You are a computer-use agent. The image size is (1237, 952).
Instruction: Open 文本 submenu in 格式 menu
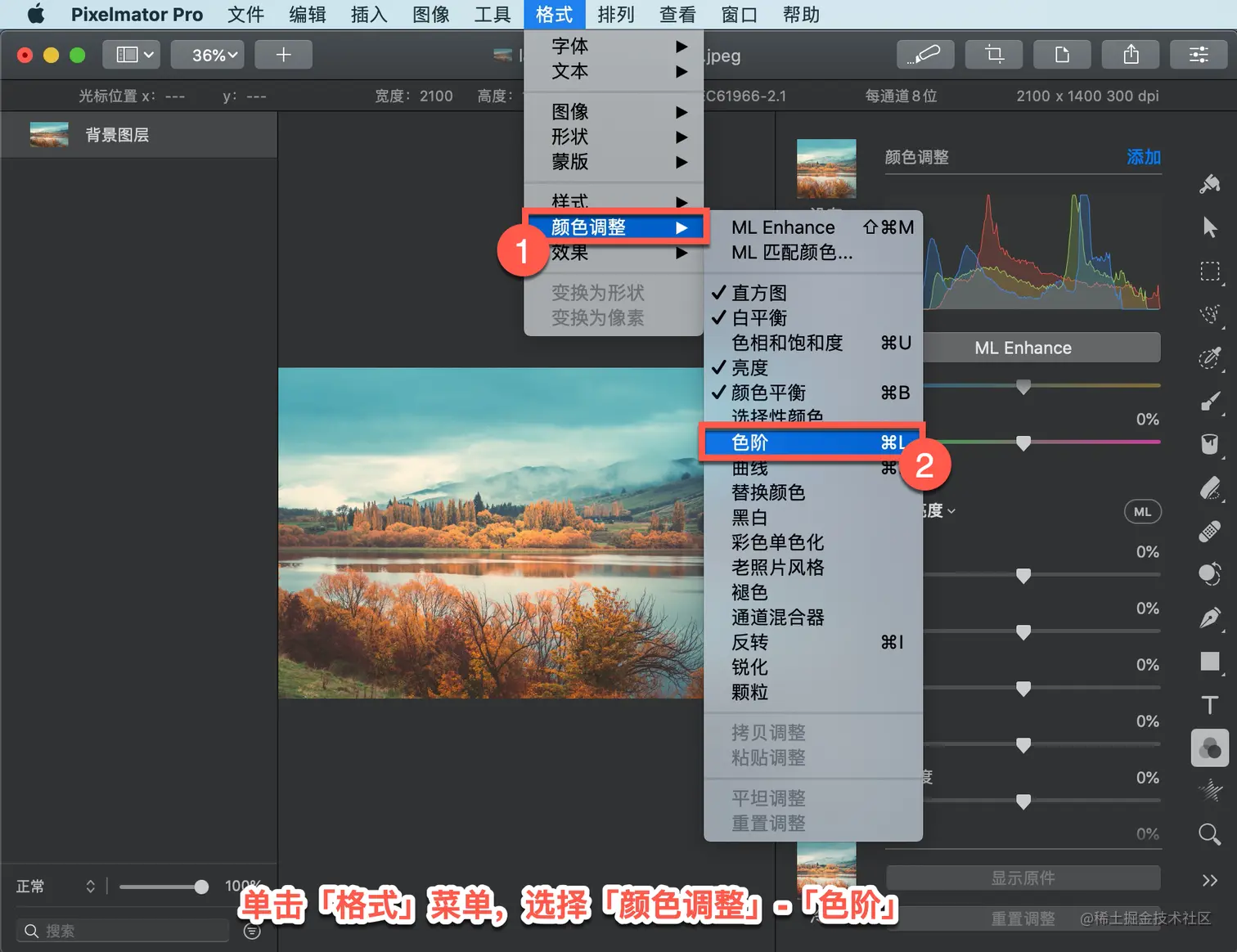[614, 71]
